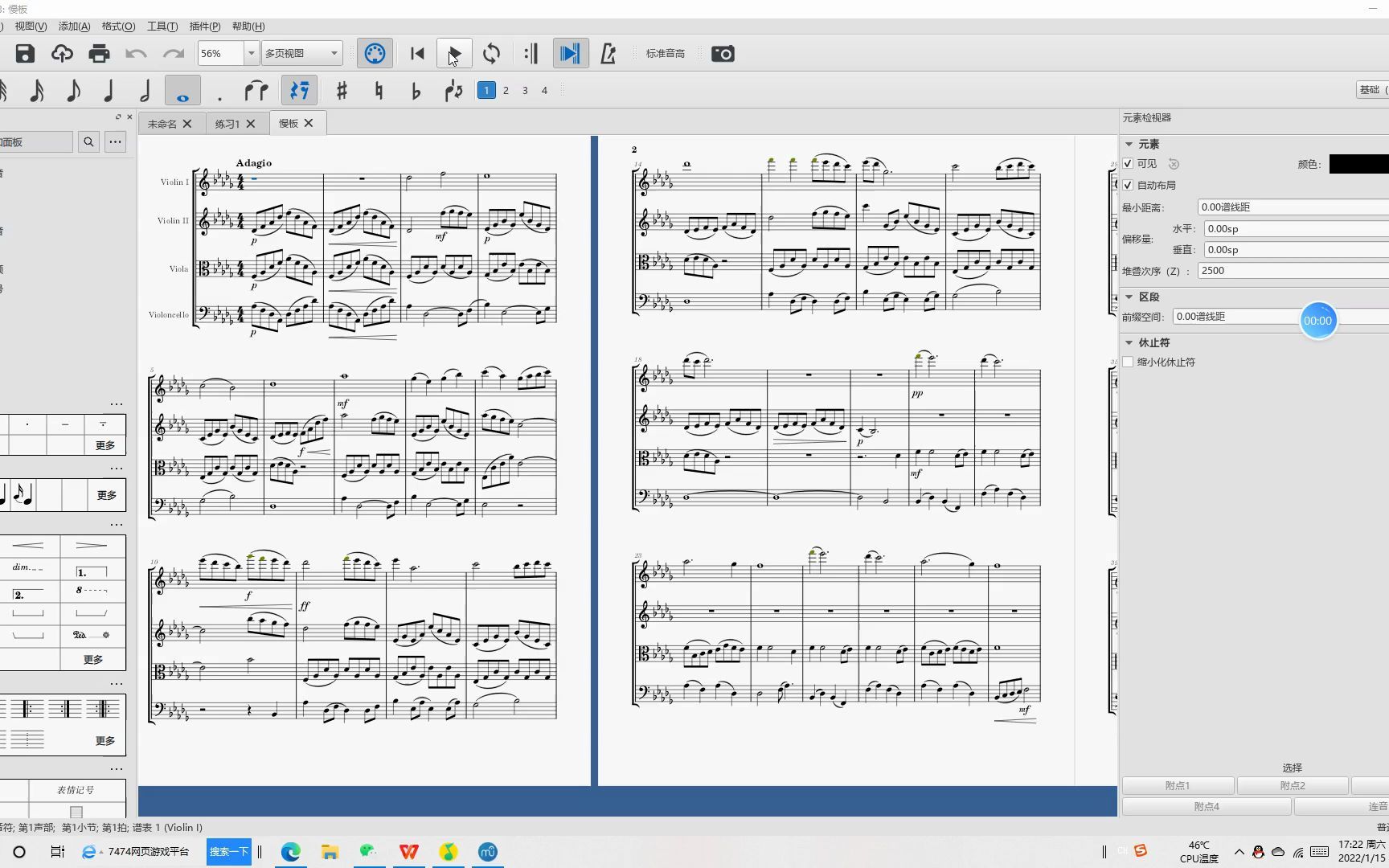Screen dimensions: 1389x868
Task: Select the eighth note duration
Action: point(73,91)
